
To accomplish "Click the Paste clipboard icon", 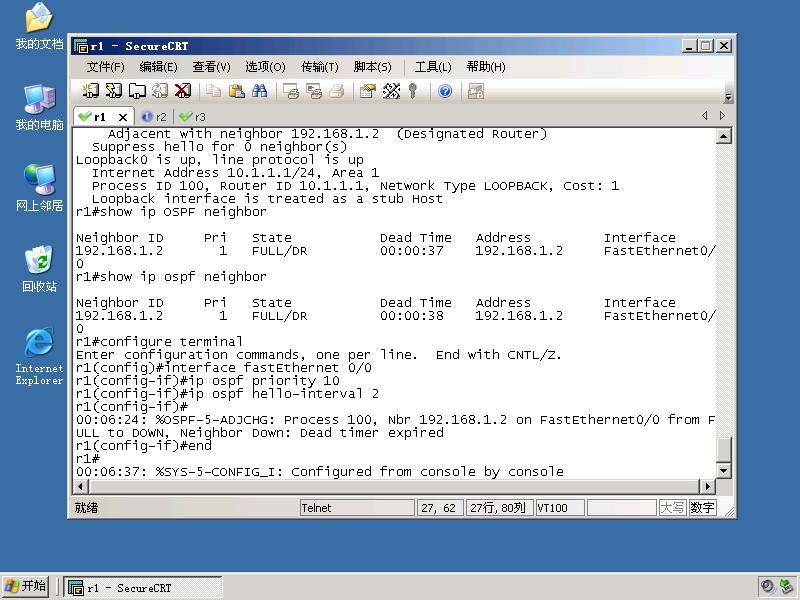I will coord(236,91).
